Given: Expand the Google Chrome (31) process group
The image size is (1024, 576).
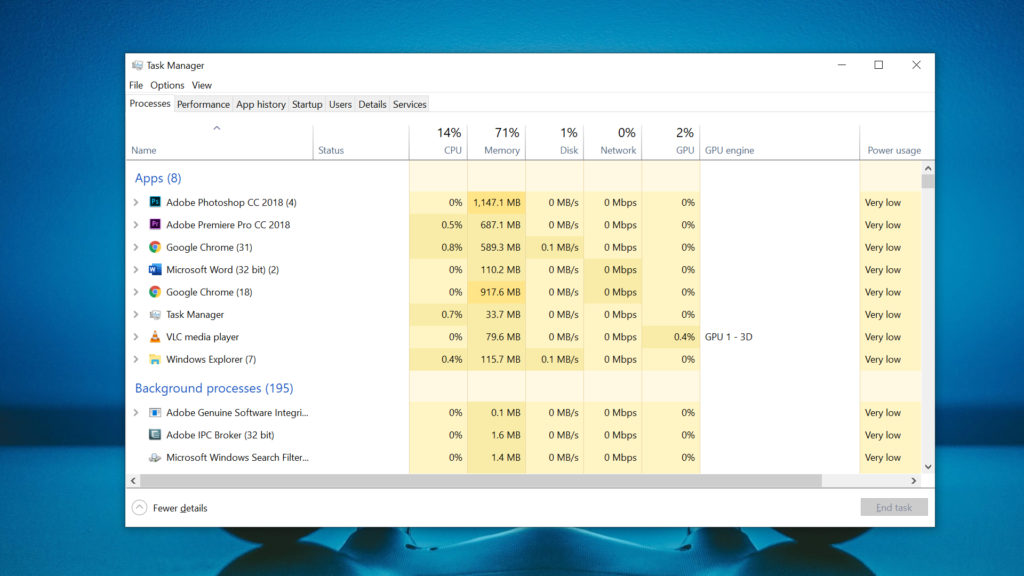Looking at the screenshot, I should (x=136, y=247).
